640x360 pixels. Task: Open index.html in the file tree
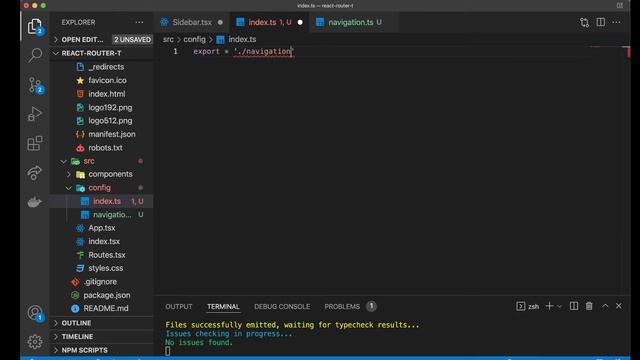click(107, 94)
